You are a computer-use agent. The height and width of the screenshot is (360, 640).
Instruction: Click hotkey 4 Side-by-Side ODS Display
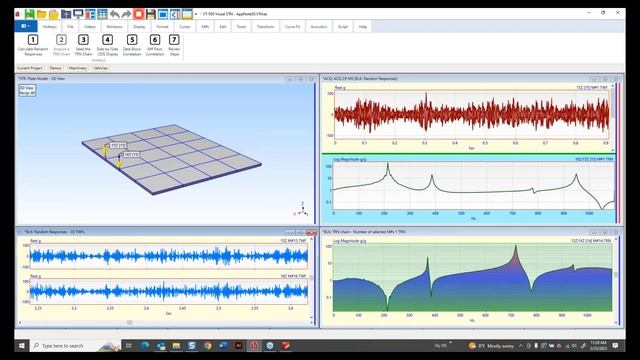click(x=107, y=45)
